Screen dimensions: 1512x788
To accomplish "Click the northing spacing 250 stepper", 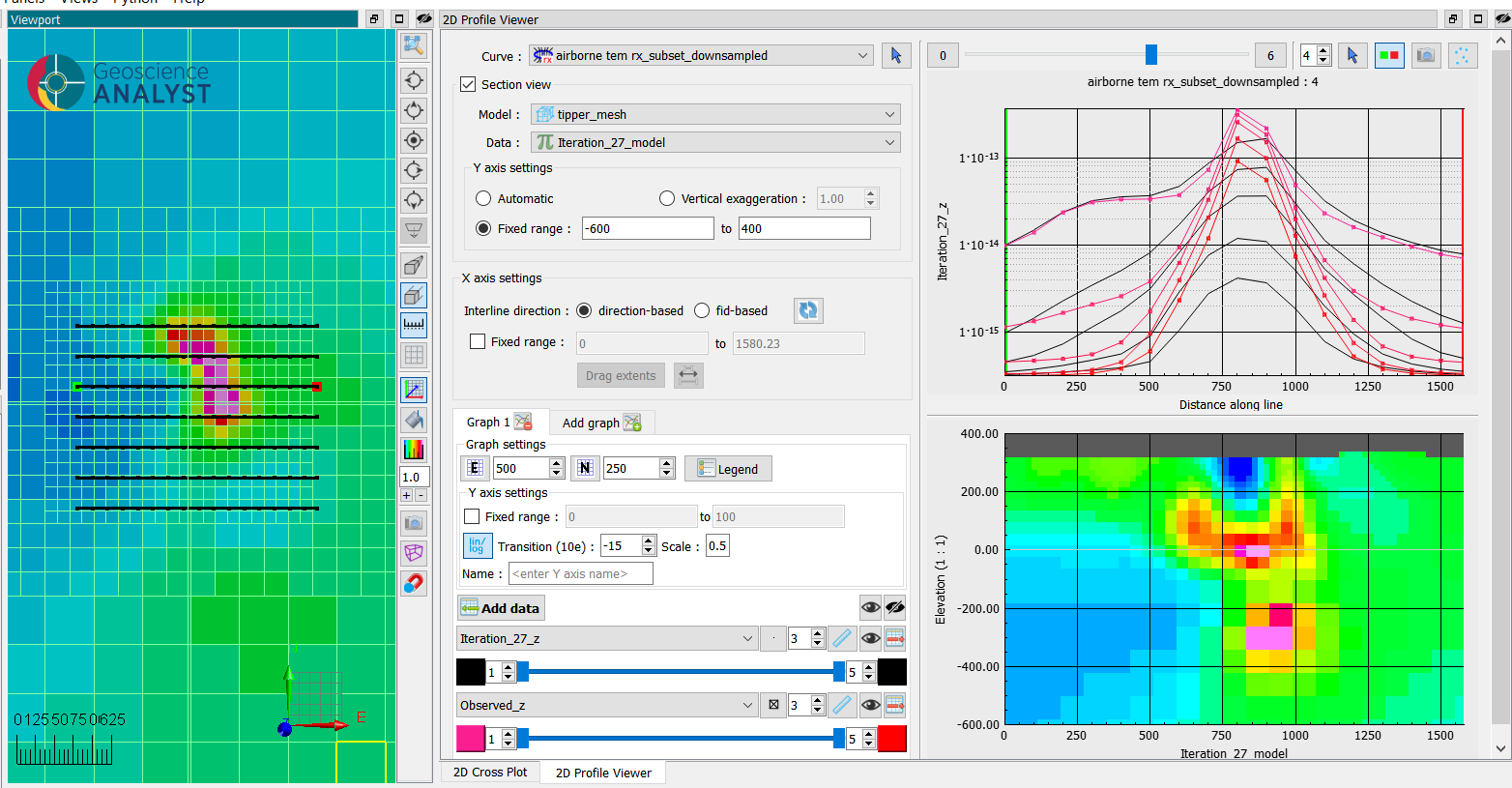I will [667, 468].
